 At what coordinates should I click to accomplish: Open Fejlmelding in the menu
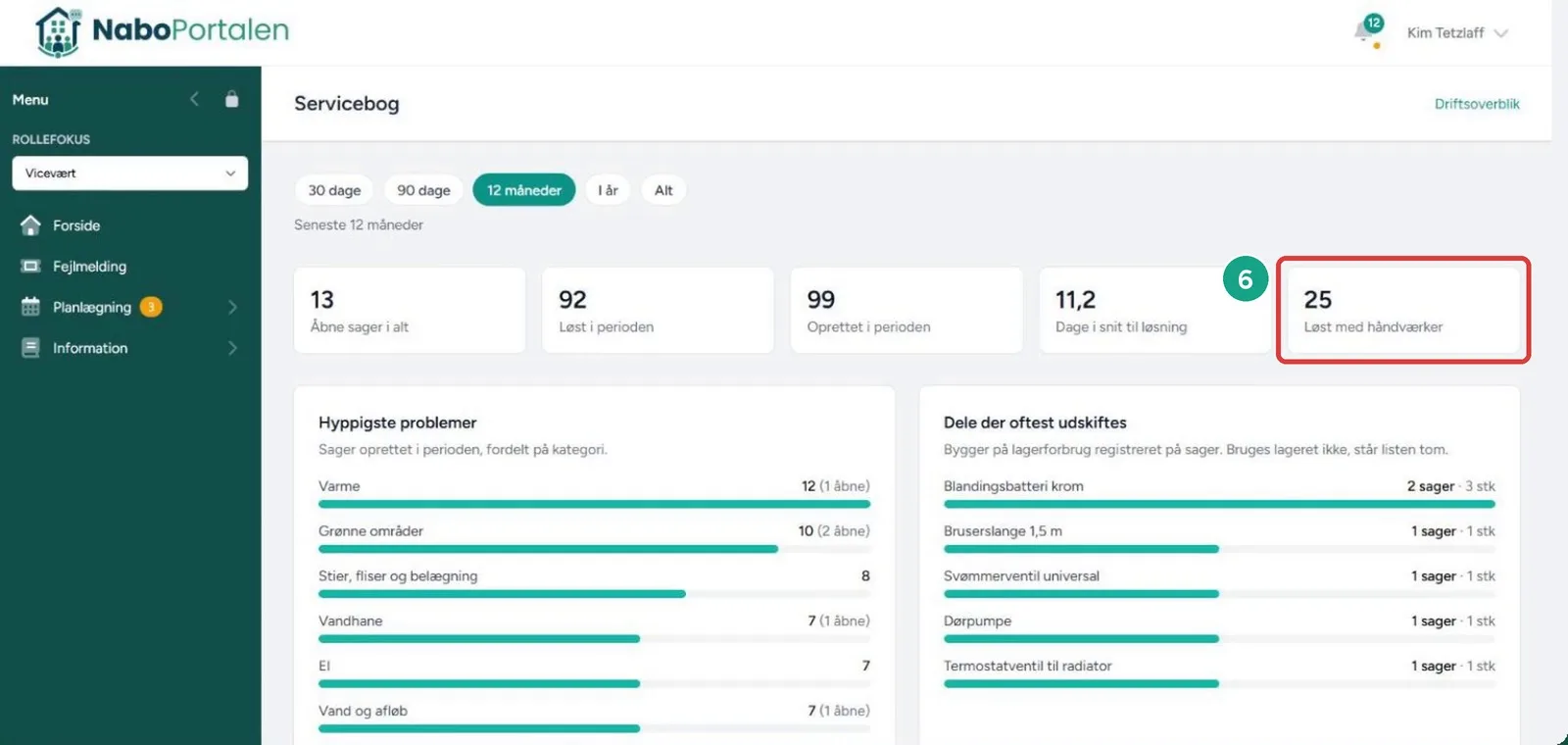(89, 267)
